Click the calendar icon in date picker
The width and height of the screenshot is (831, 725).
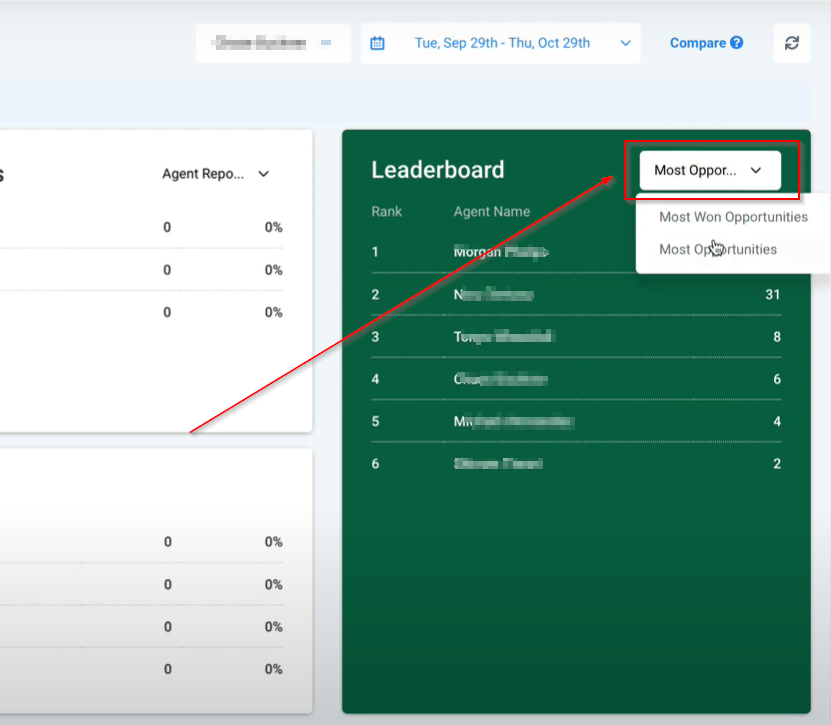pos(377,43)
